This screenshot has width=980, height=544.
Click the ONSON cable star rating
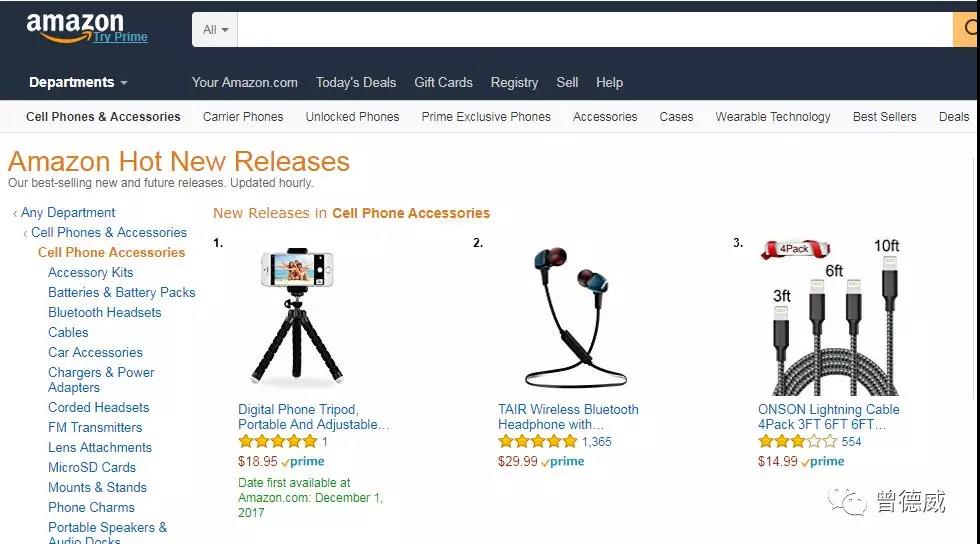point(798,441)
